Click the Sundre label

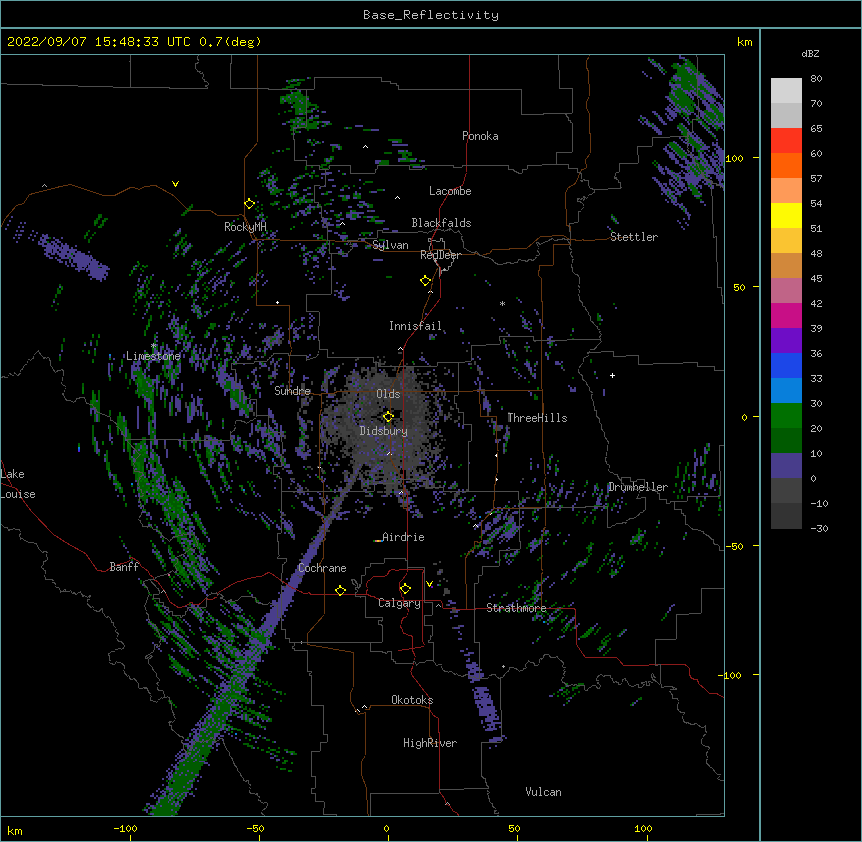coord(292,391)
